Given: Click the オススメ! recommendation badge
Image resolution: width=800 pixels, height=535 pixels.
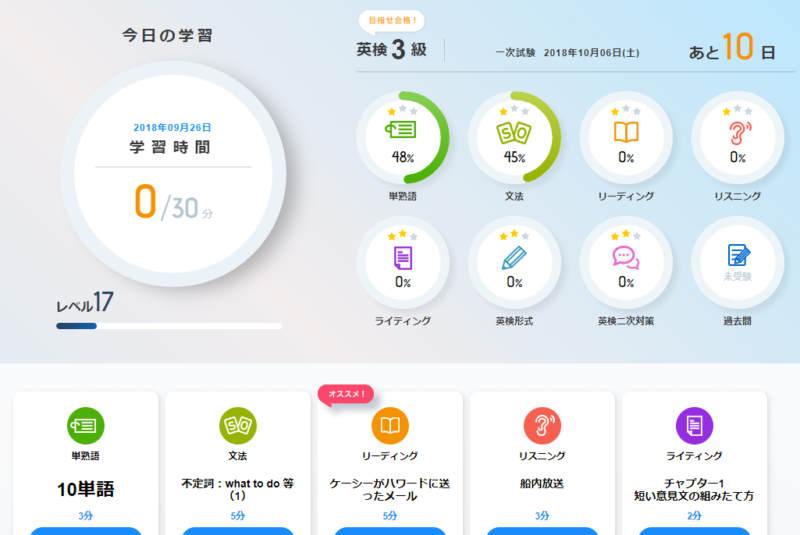Looking at the screenshot, I should 346,394.
